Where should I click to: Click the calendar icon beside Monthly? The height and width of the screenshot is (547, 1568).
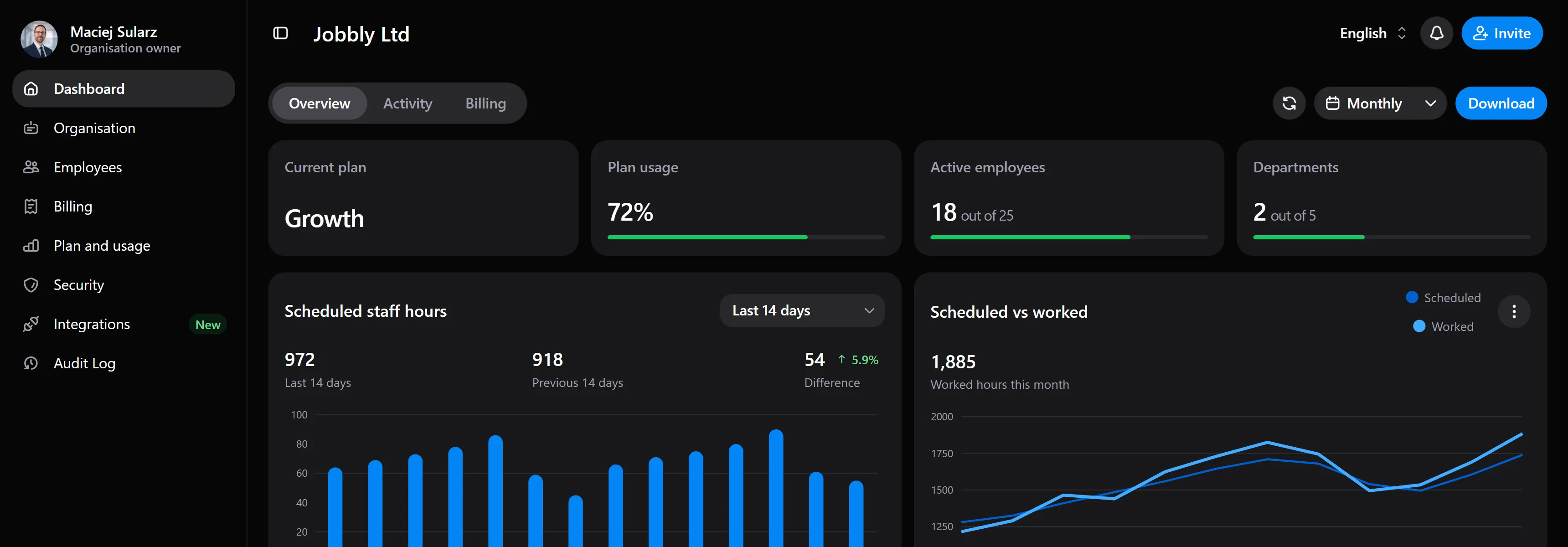point(1332,103)
